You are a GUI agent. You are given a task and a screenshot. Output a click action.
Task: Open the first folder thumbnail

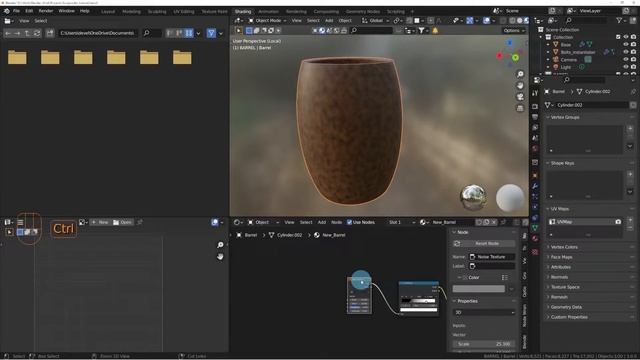click(x=17, y=57)
